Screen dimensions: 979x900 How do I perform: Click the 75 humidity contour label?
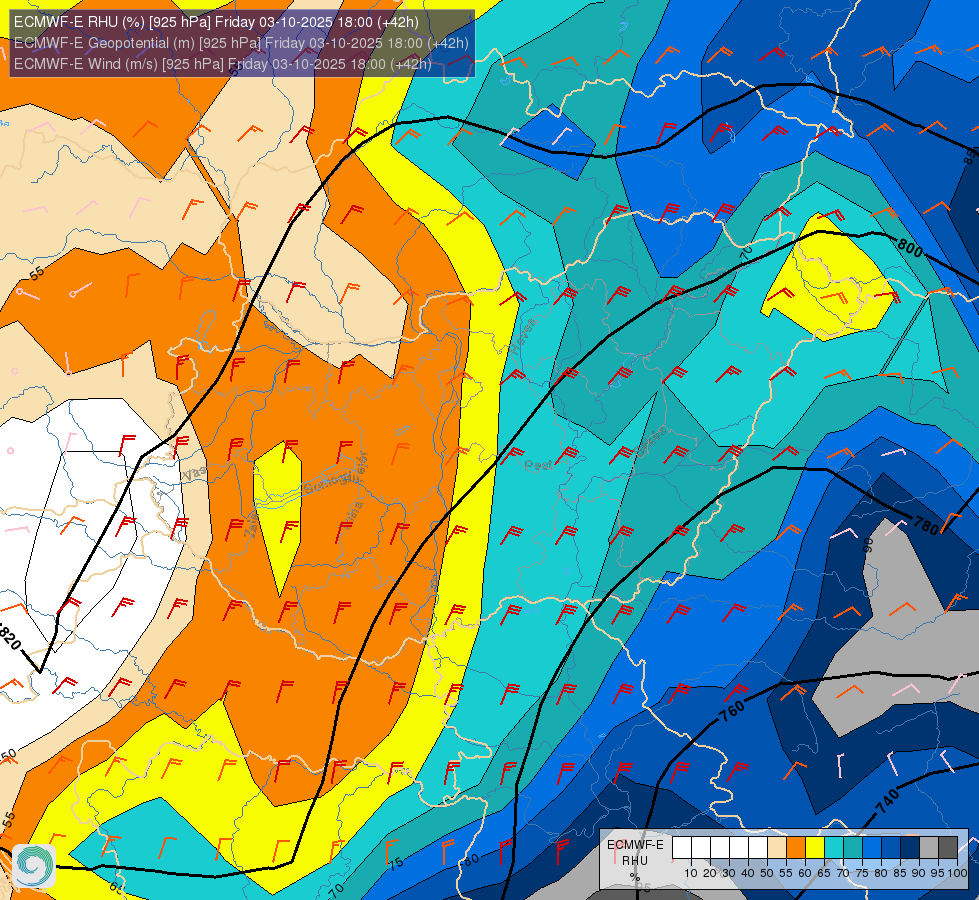[x=396, y=863]
